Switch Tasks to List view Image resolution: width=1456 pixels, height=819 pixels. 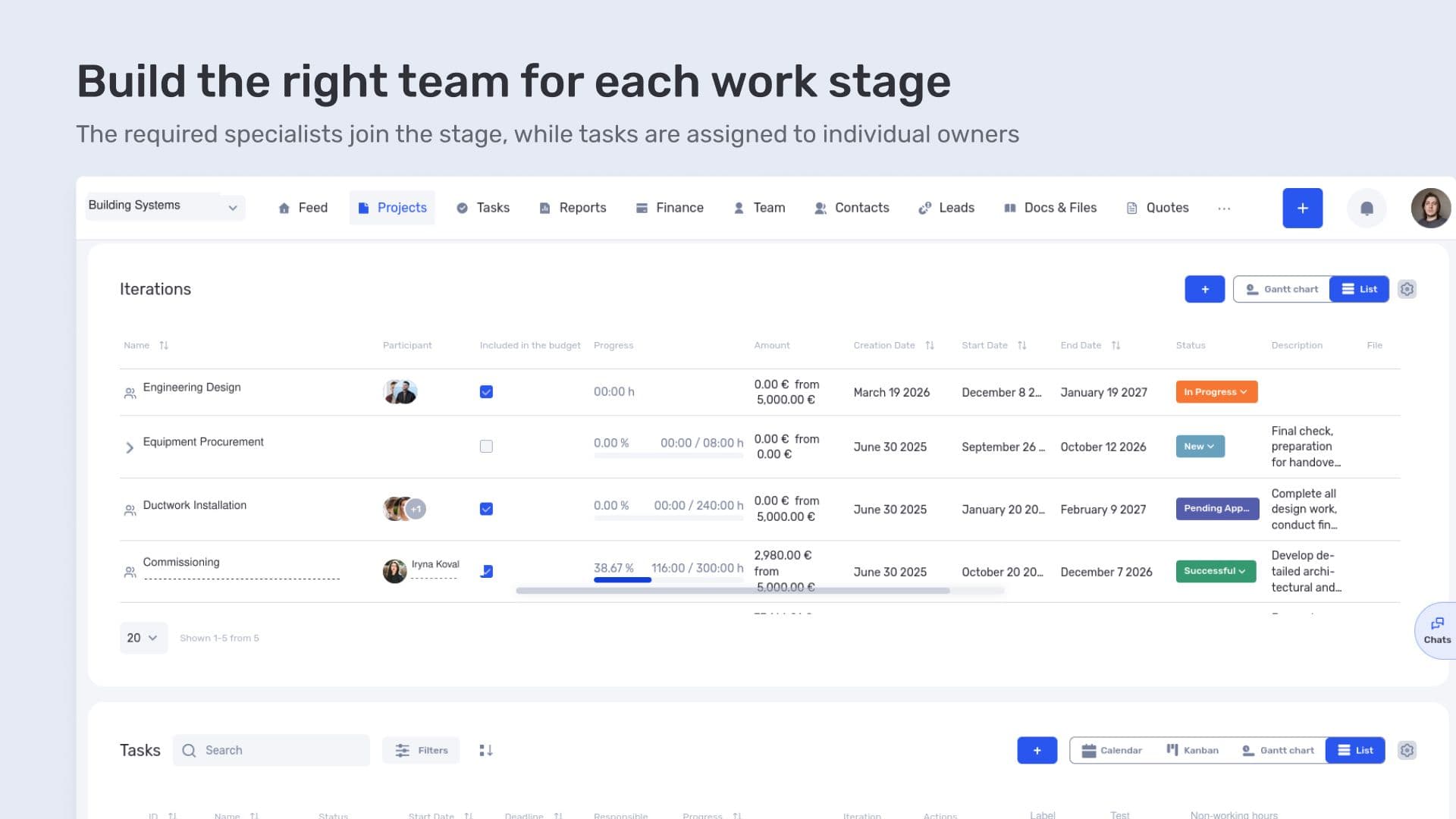[x=1355, y=750]
